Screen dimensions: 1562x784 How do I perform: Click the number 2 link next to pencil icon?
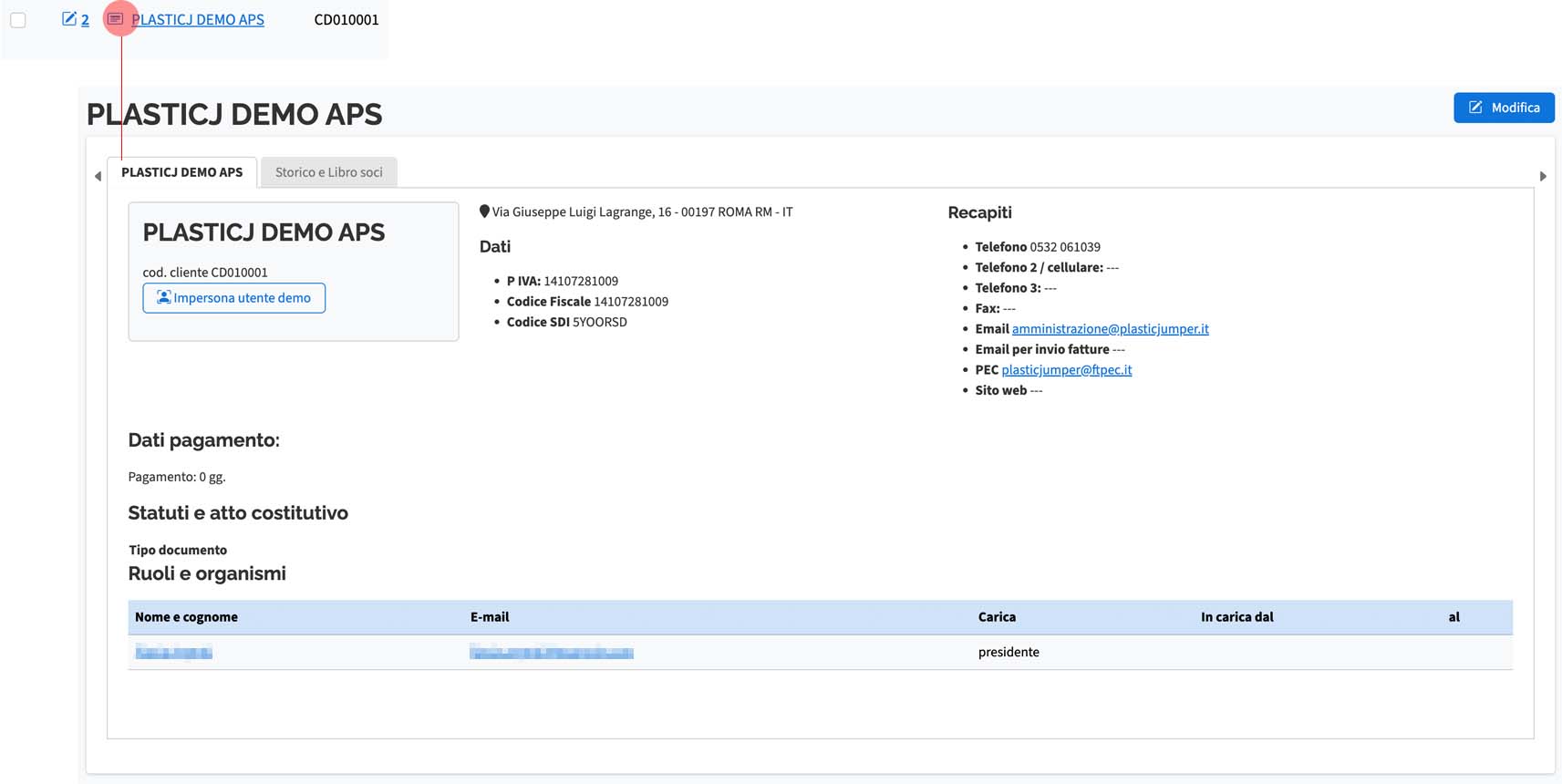click(x=85, y=19)
